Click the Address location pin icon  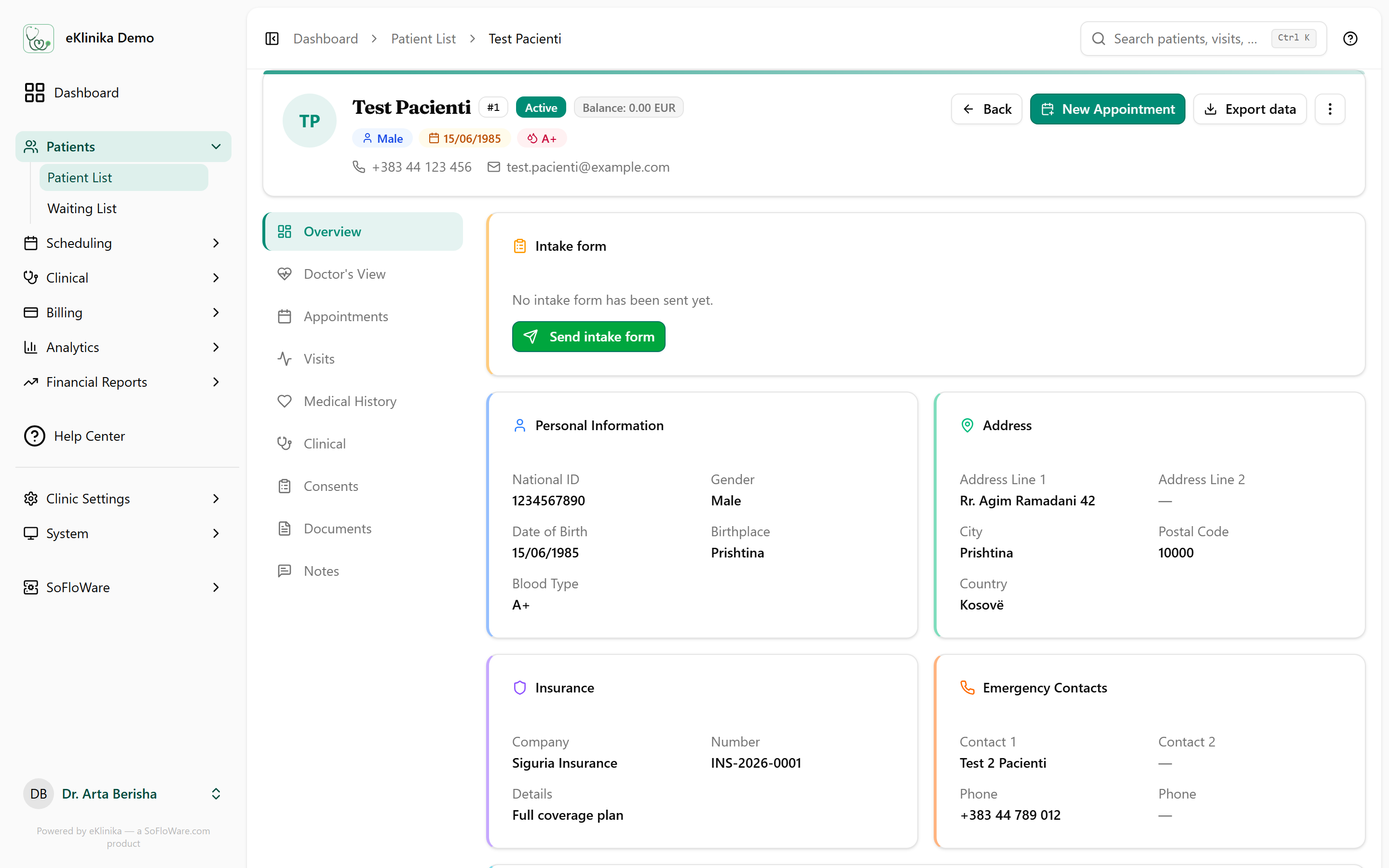[967, 425]
